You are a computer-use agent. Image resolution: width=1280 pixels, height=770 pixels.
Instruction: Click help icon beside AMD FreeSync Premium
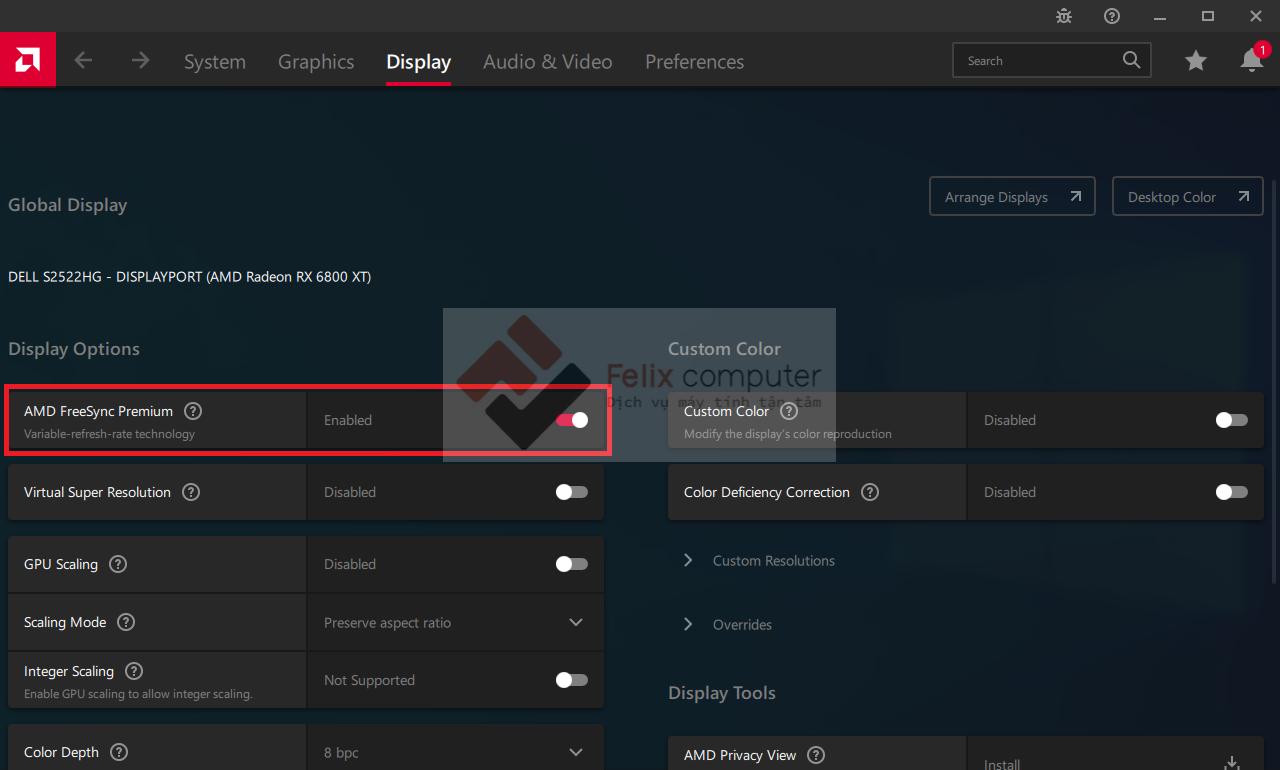193,411
